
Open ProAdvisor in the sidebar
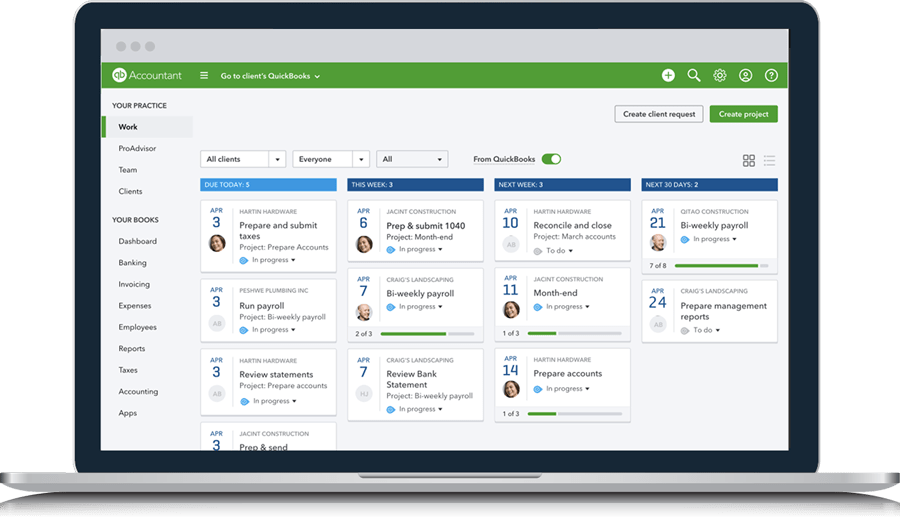coord(137,148)
